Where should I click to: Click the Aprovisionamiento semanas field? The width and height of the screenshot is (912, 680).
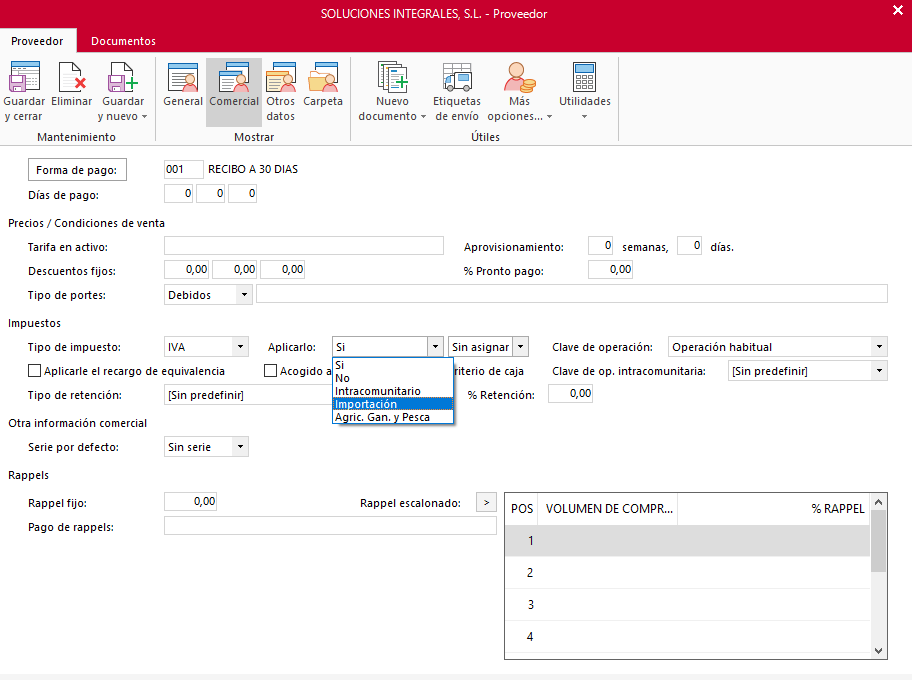[x=600, y=245]
